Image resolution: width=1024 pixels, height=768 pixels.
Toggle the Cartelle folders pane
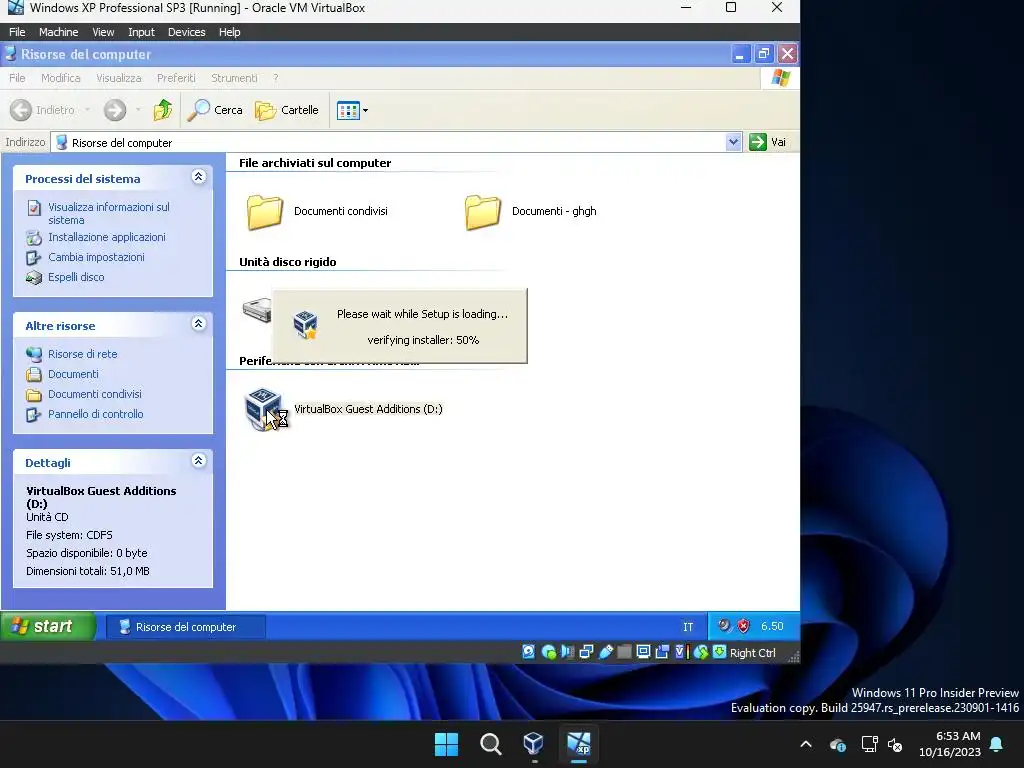pyautogui.click(x=287, y=110)
